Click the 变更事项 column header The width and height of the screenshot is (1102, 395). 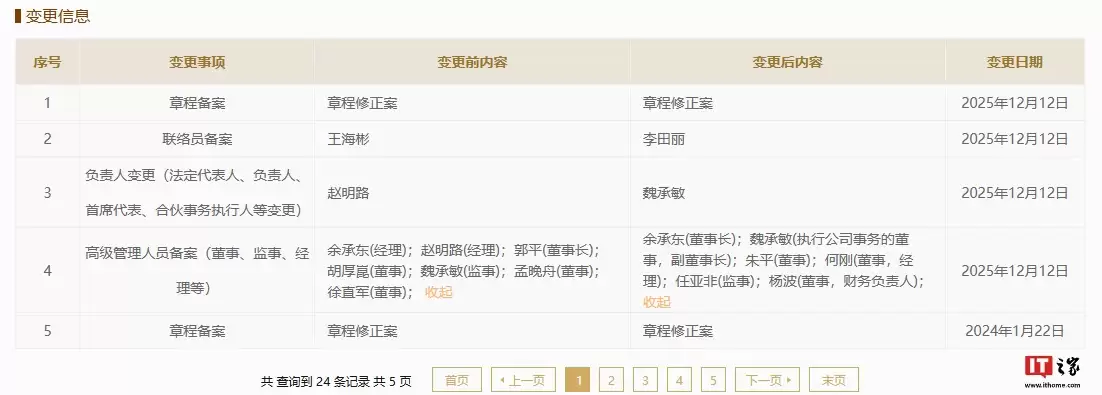click(197, 62)
